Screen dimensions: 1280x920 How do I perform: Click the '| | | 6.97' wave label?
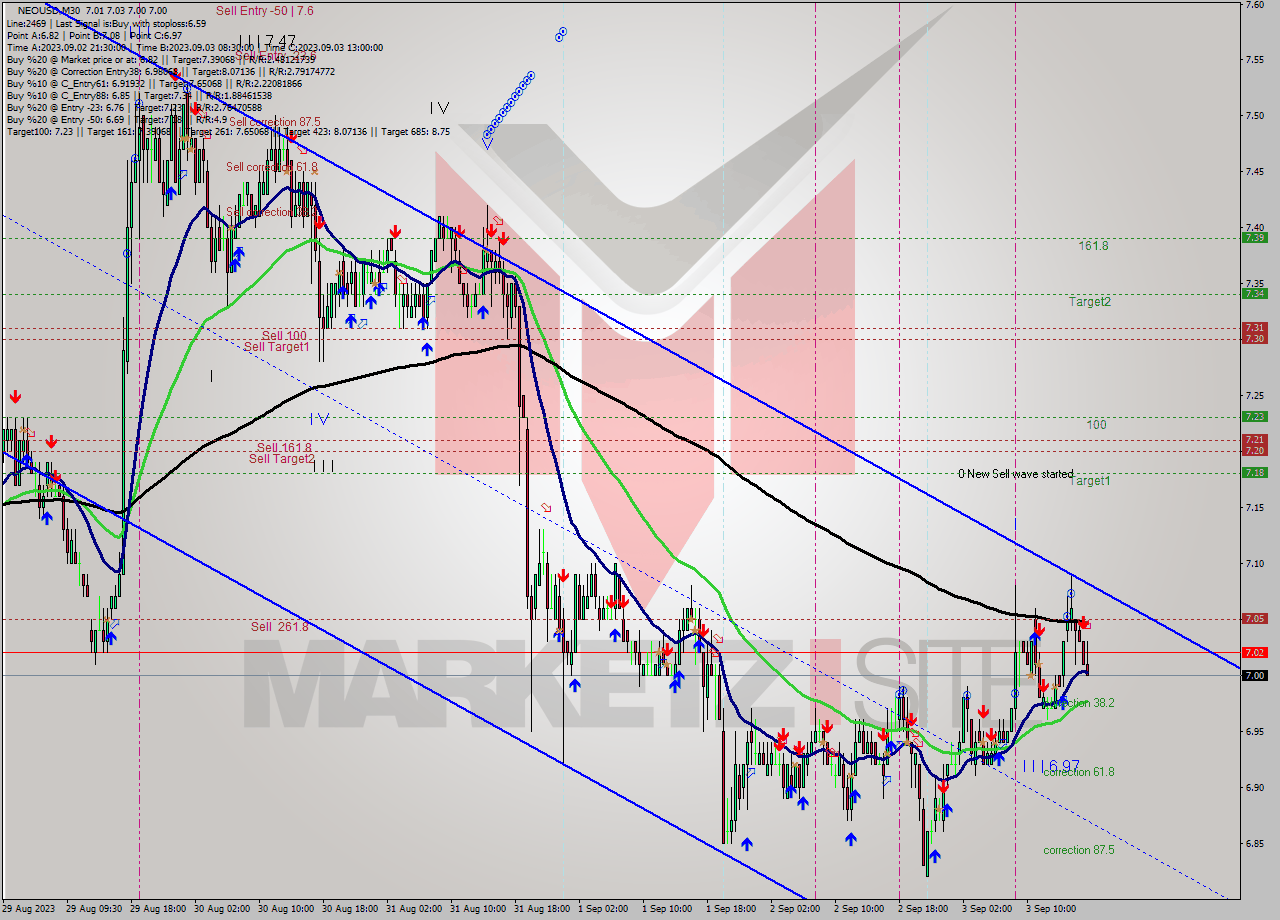click(1051, 765)
